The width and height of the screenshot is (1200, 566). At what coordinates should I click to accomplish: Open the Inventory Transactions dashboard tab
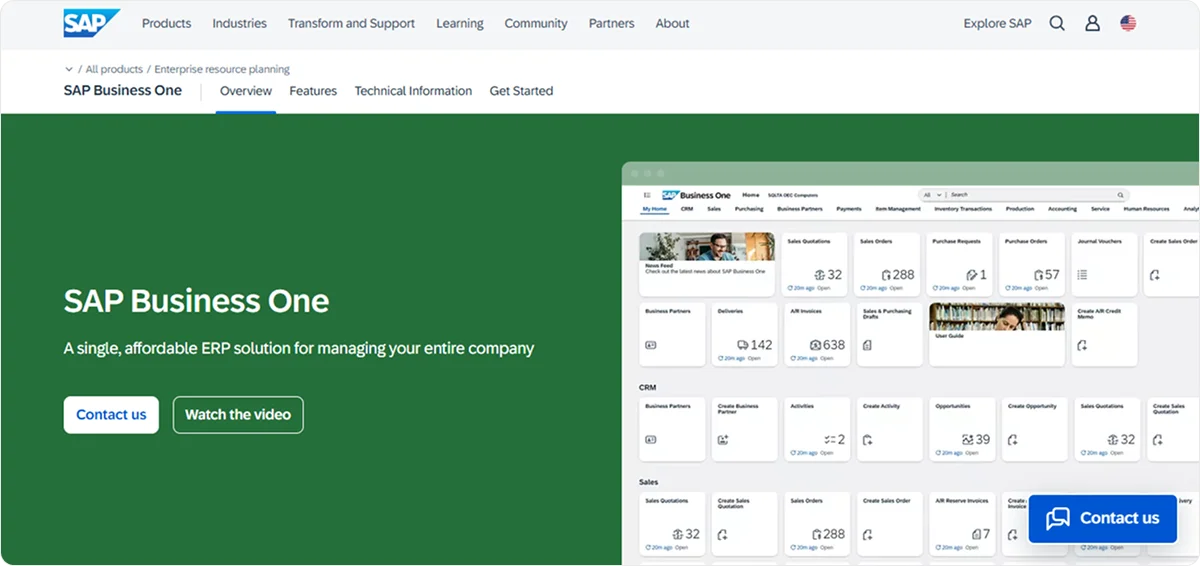click(963, 209)
